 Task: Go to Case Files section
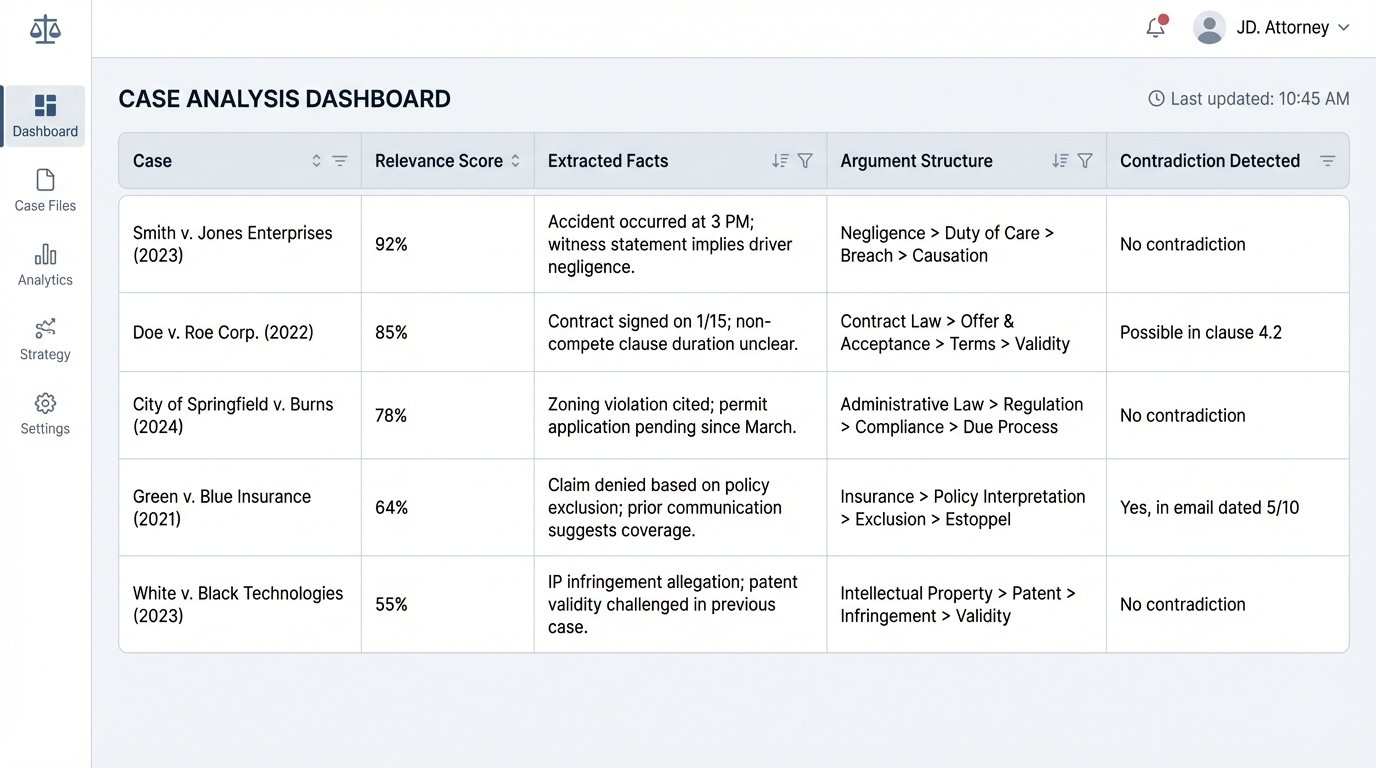pos(45,190)
